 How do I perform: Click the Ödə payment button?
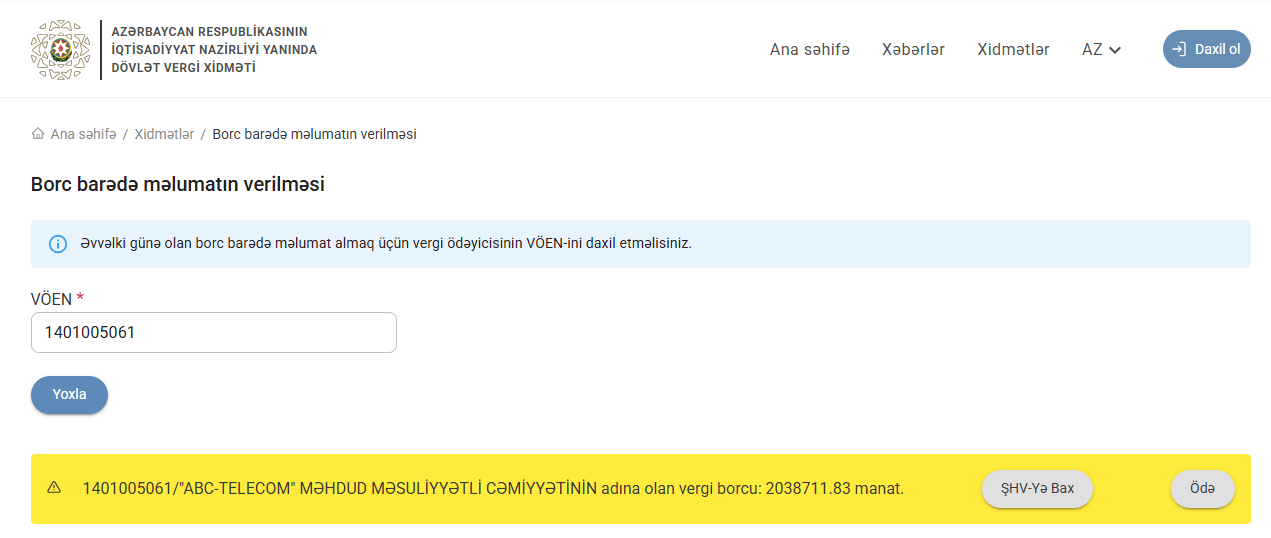click(x=1202, y=488)
